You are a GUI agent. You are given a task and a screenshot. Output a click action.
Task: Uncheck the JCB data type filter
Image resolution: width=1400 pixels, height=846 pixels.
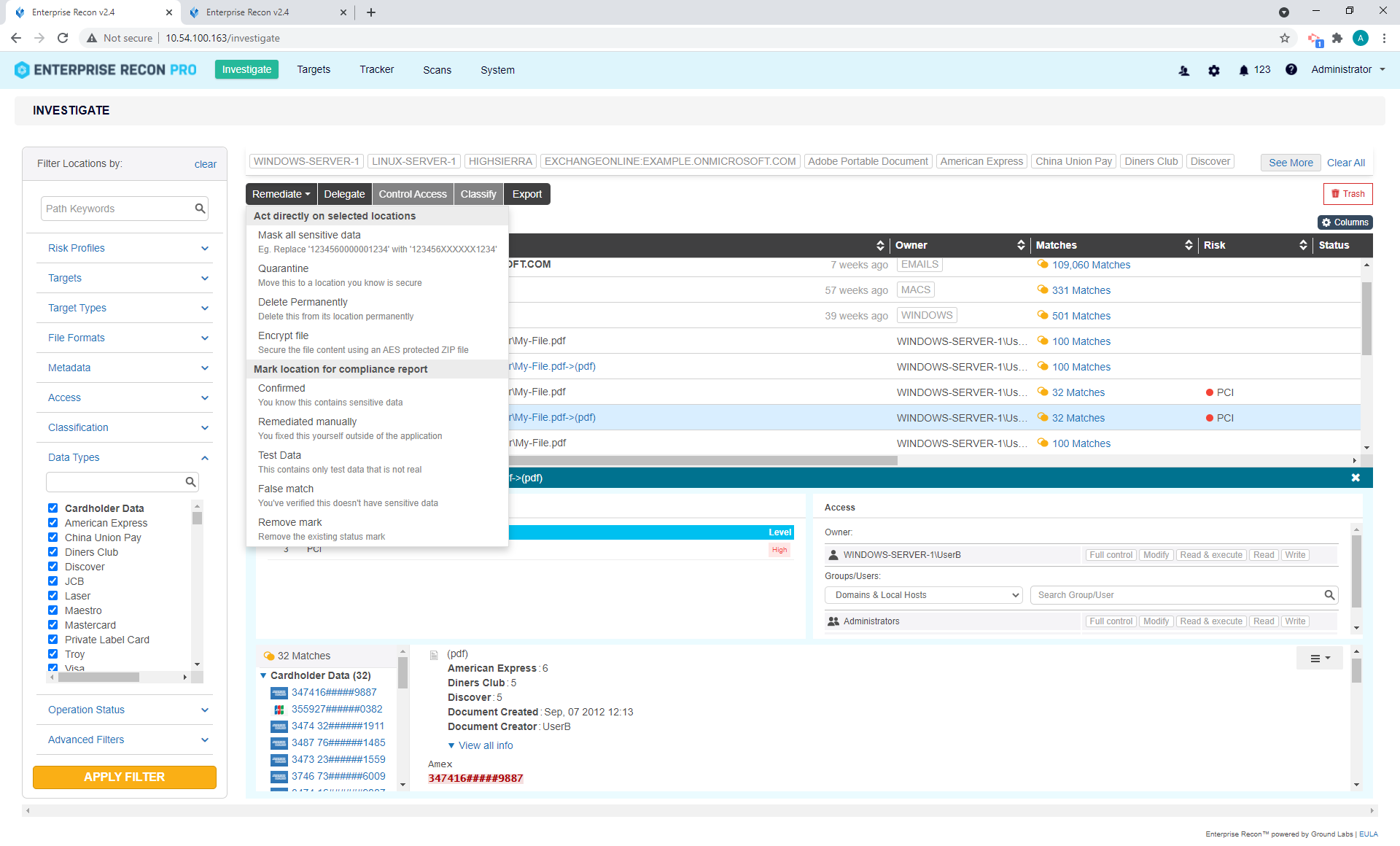pos(52,581)
